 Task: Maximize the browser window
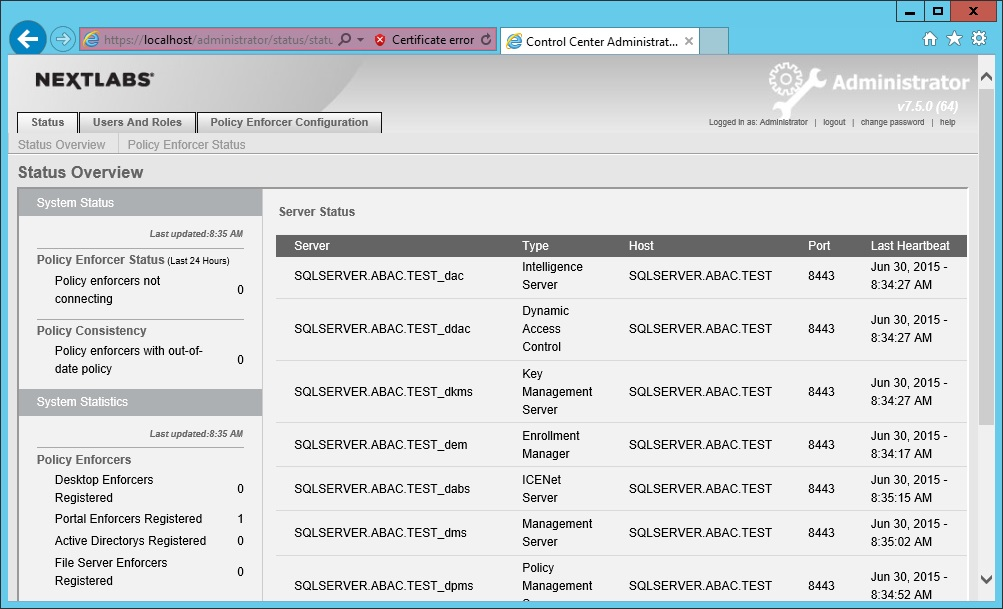pos(937,11)
